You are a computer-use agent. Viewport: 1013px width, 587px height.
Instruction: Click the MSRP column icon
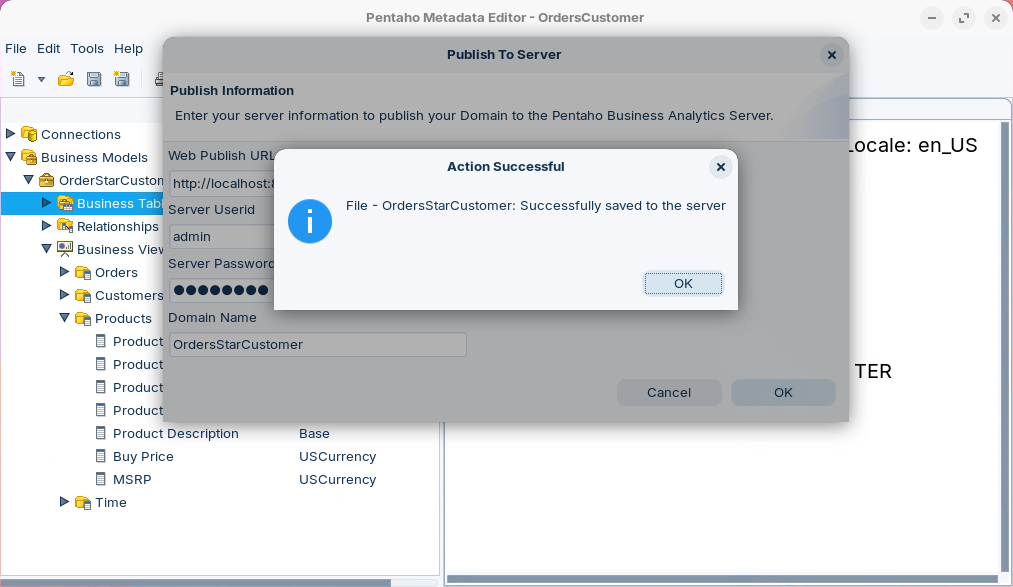pos(100,479)
